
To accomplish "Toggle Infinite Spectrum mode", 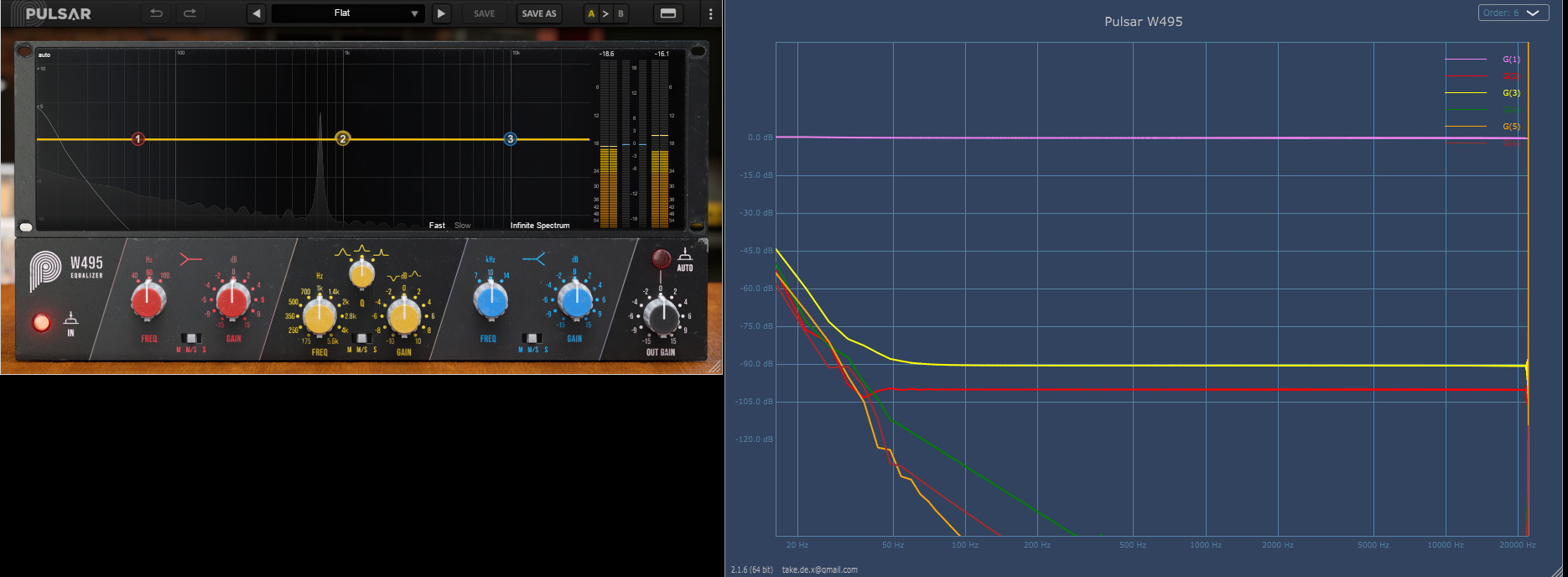I will 540,225.
